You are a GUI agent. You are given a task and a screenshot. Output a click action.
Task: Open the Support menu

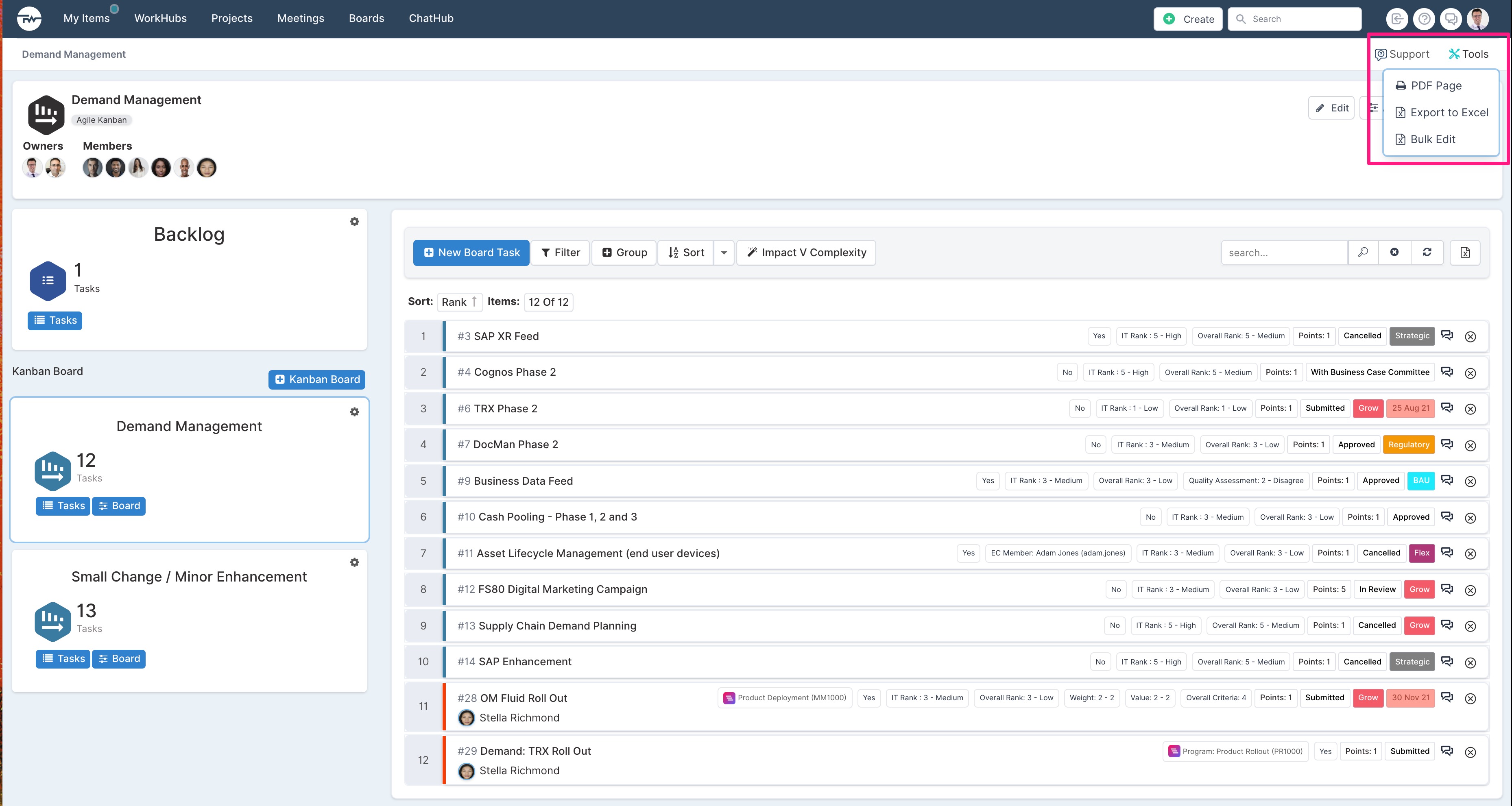(x=1402, y=54)
